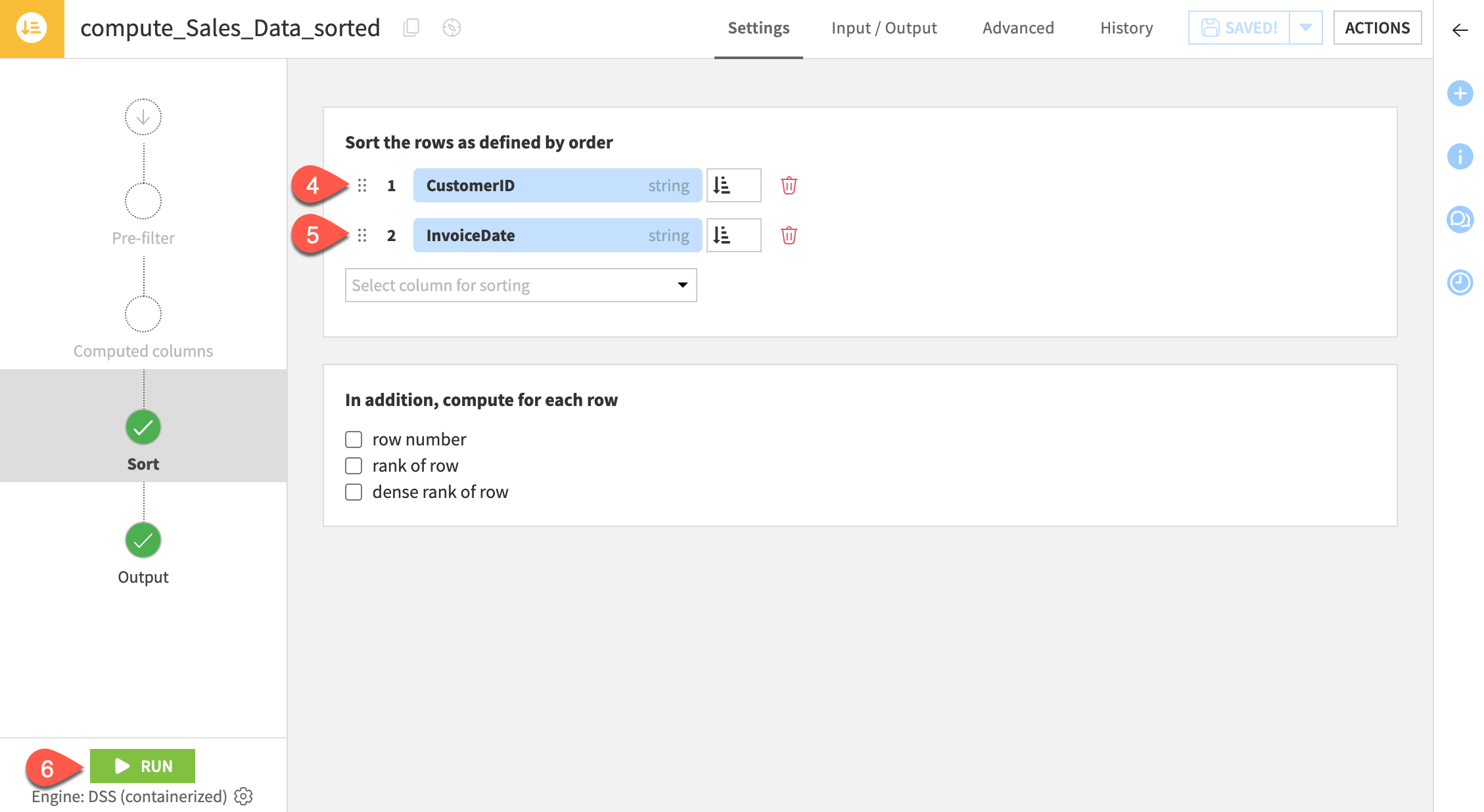This screenshot has height=812, width=1484.
Task: Open the info panel icon on the right sidebar
Action: (x=1460, y=156)
